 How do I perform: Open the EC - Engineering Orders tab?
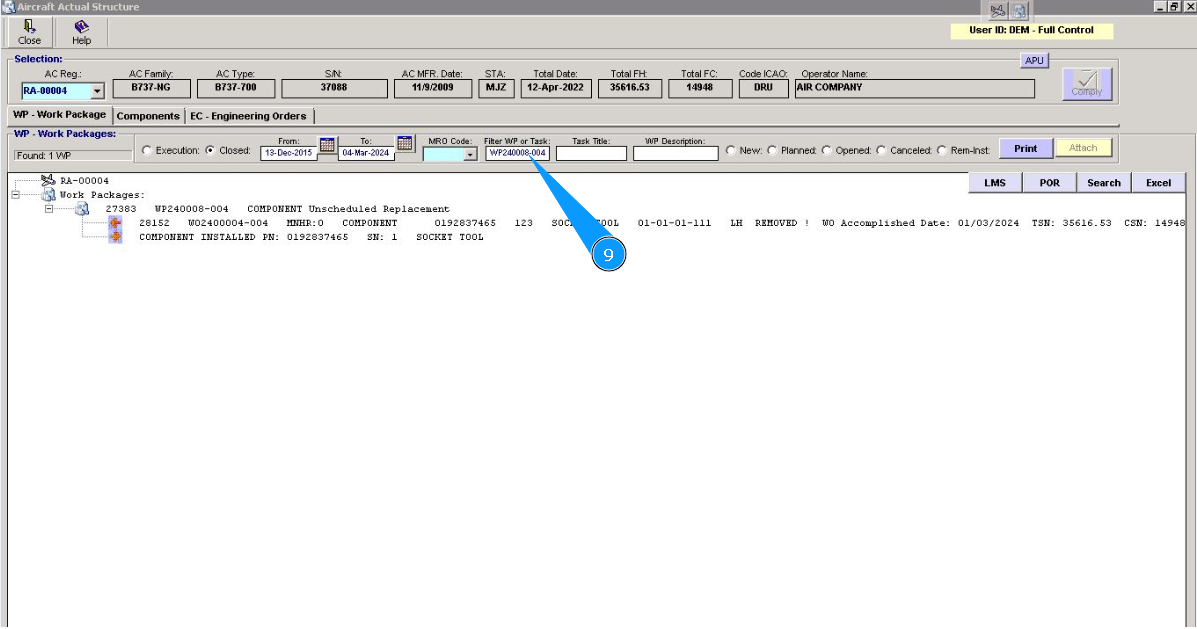[x=249, y=116]
